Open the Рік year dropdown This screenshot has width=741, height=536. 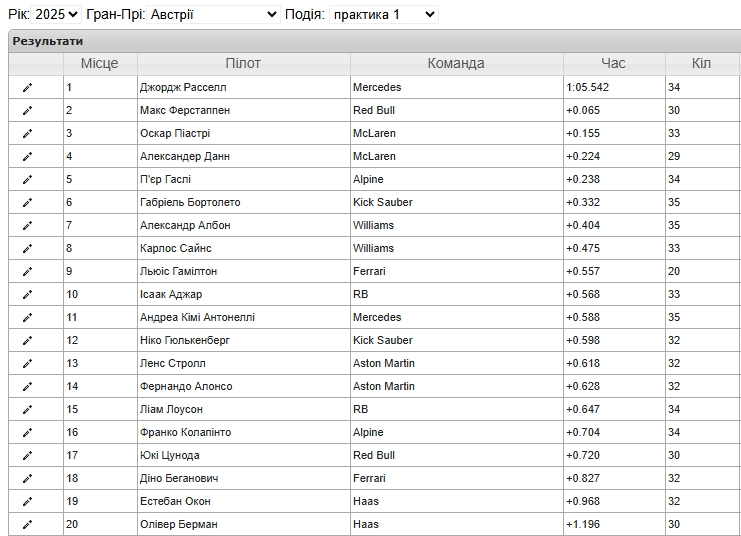pyautogui.click(x=56, y=15)
